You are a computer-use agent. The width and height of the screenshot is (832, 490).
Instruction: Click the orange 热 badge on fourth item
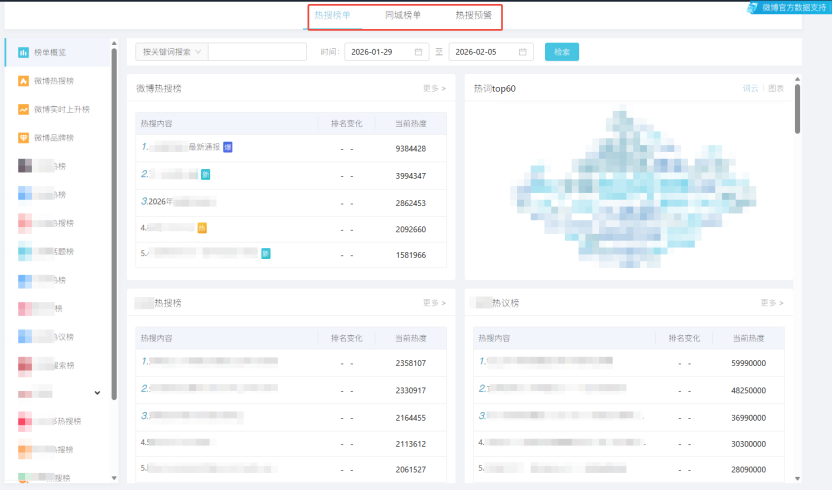tap(201, 228)
